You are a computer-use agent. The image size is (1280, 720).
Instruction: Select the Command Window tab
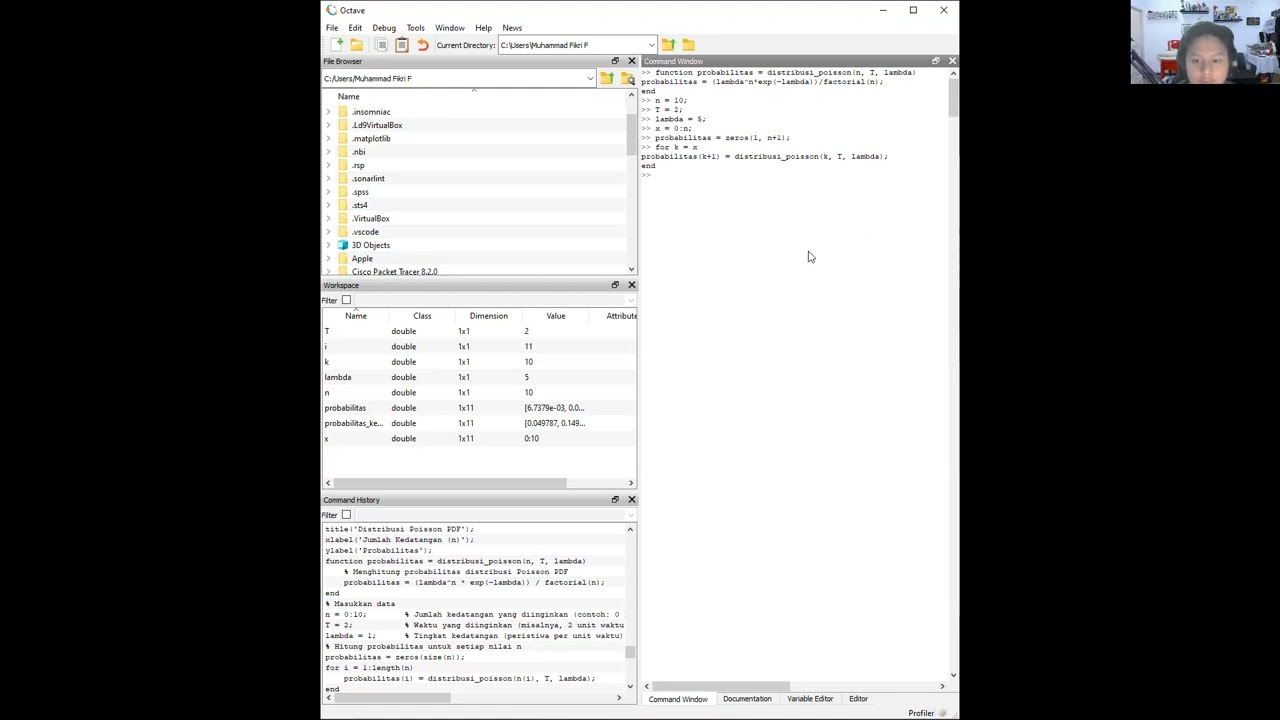click(x=677, y=699)
